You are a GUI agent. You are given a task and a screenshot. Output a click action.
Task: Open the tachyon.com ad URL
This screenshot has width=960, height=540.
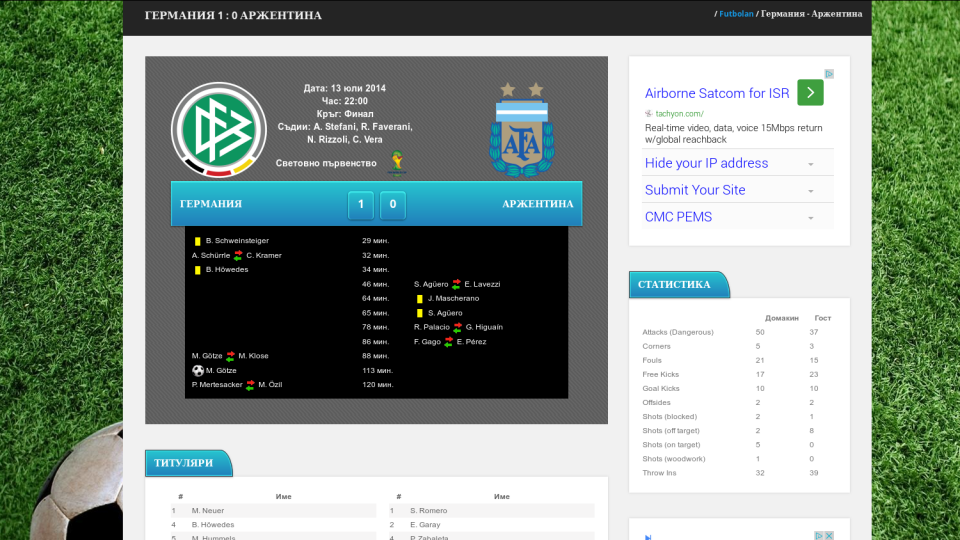point(679,113)
